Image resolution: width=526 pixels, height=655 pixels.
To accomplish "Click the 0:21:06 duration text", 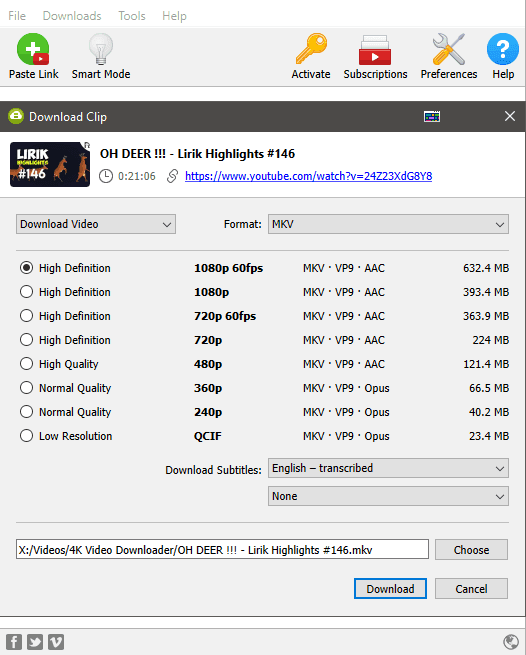I will tap(137, 176).
